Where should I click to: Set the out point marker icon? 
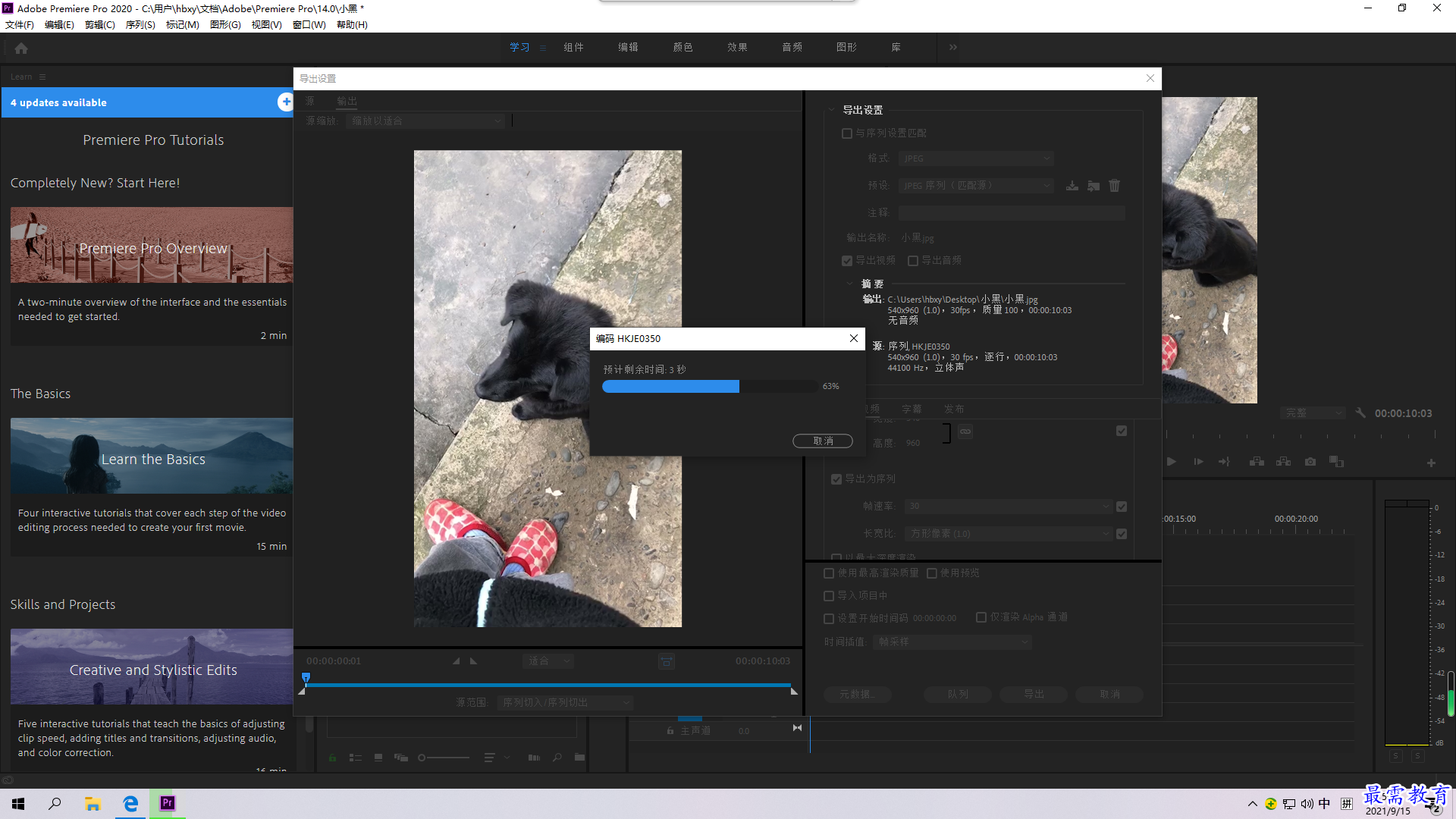(x=473, y=661)
